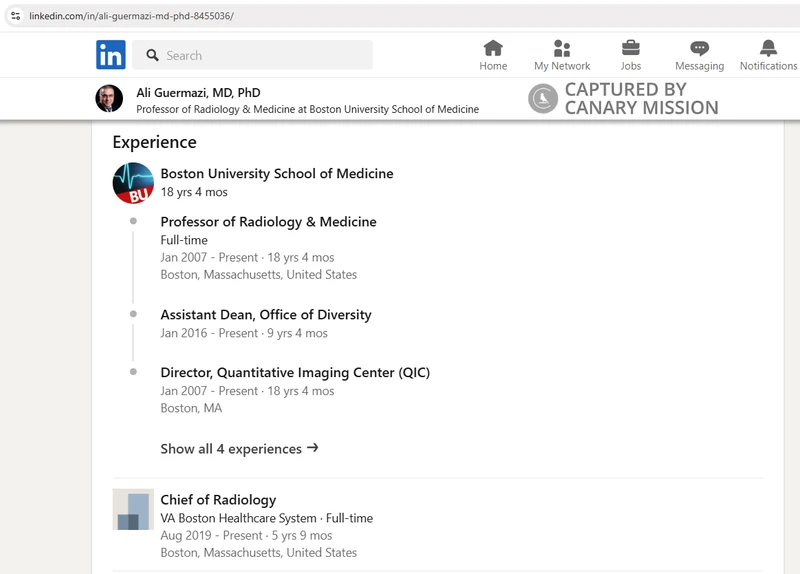Click the '18 yrs 4 mos' duration under company name
Screen dimensions: 800x574
[194, 192]
